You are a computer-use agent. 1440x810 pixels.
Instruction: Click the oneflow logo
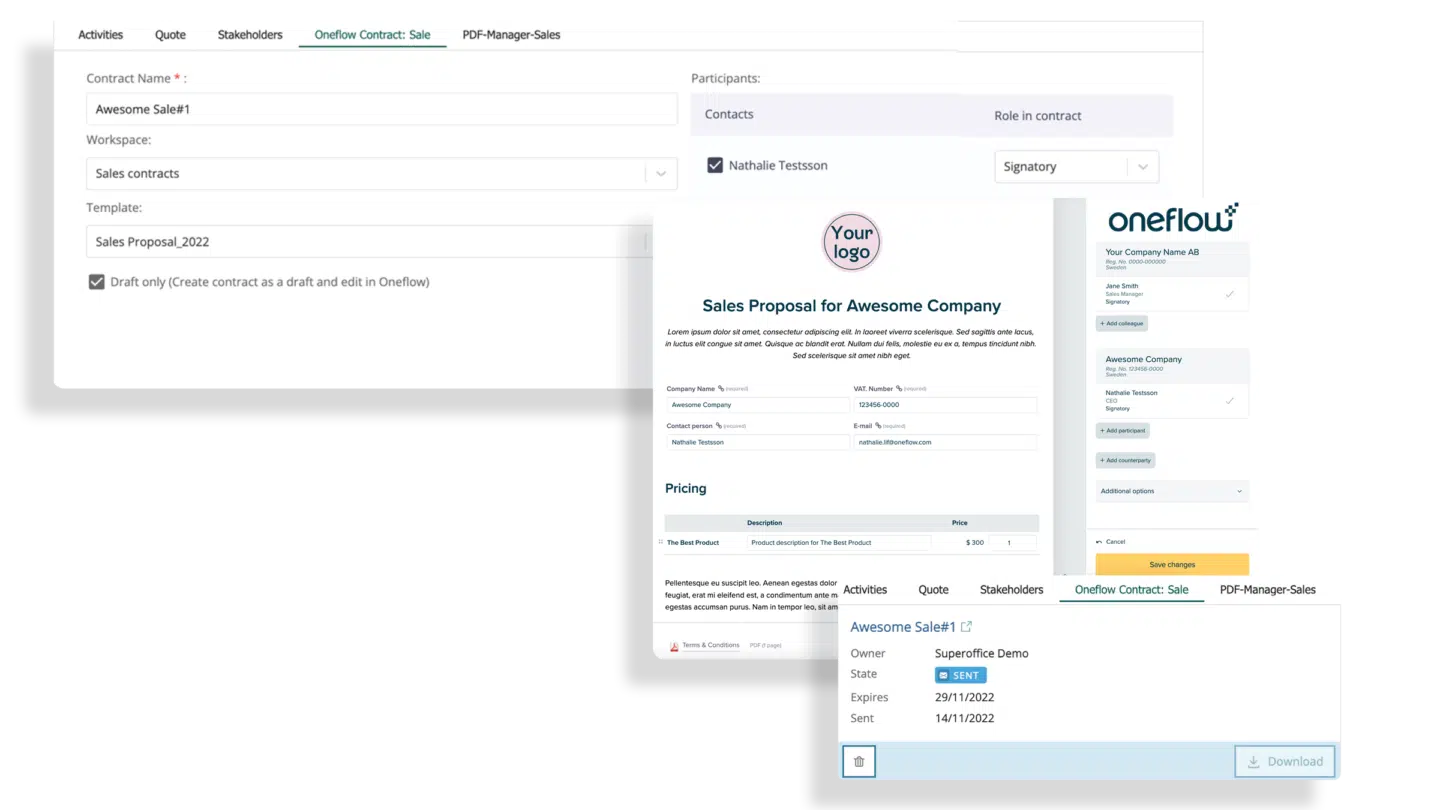point(1173,219)
